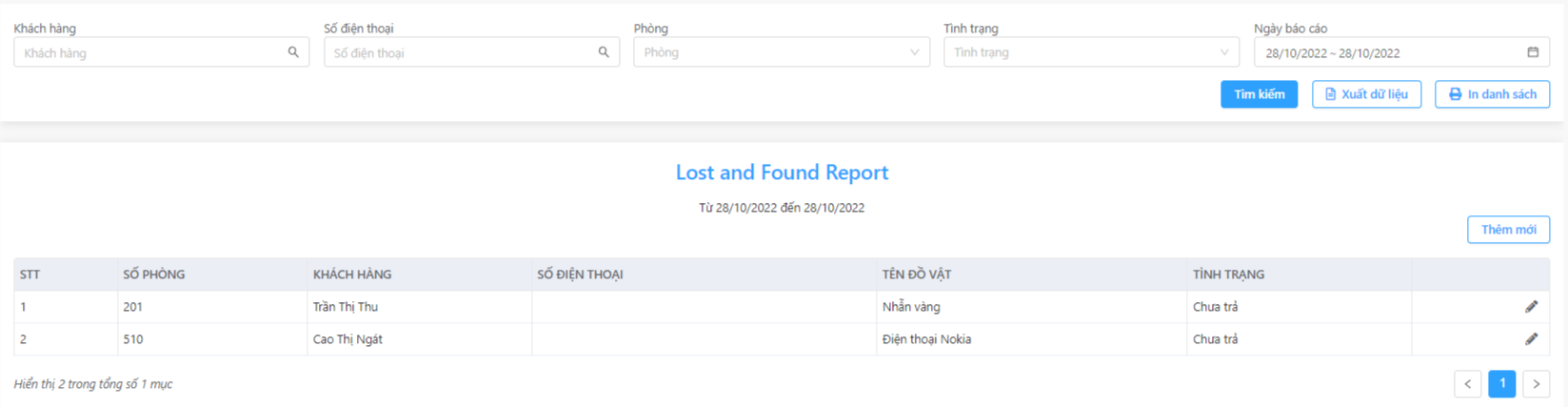Click the Thêm mới button

(x=1508, y=230)
